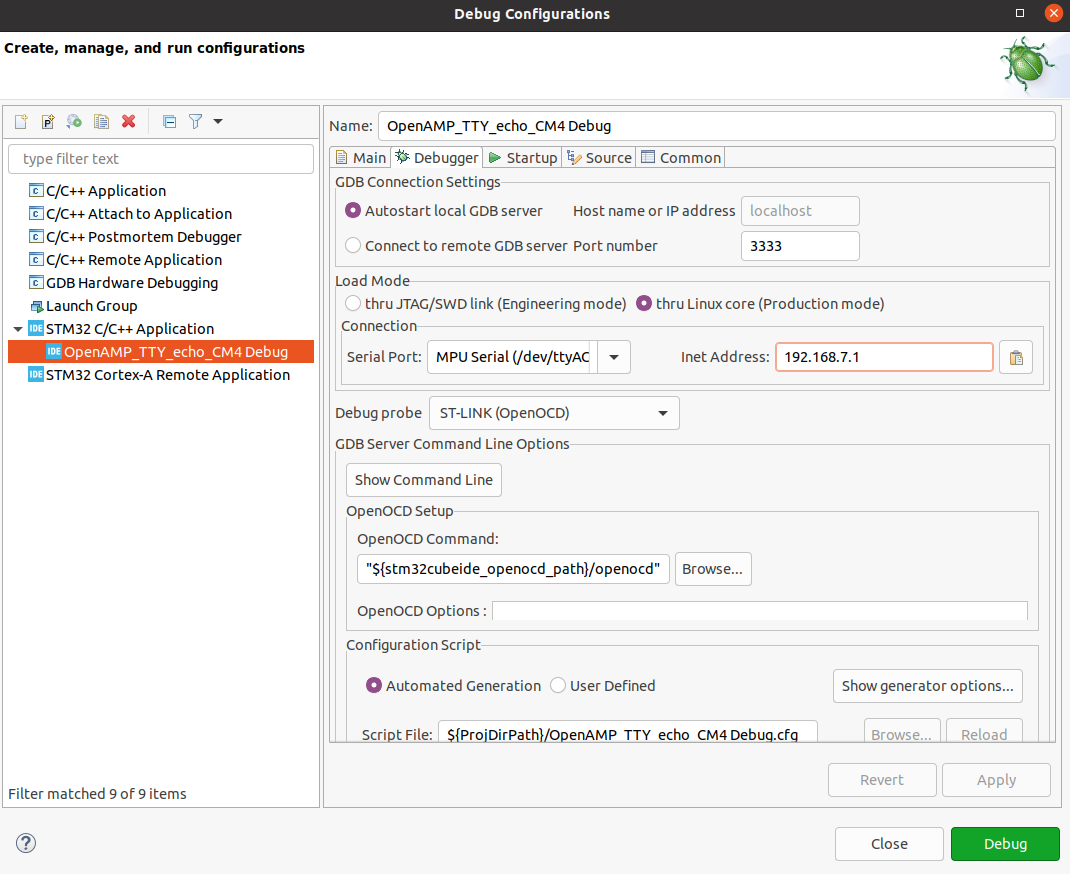Switch to the Main tab
The image size is (1070, 874).
pyautogui.click(x=360, y=158)
